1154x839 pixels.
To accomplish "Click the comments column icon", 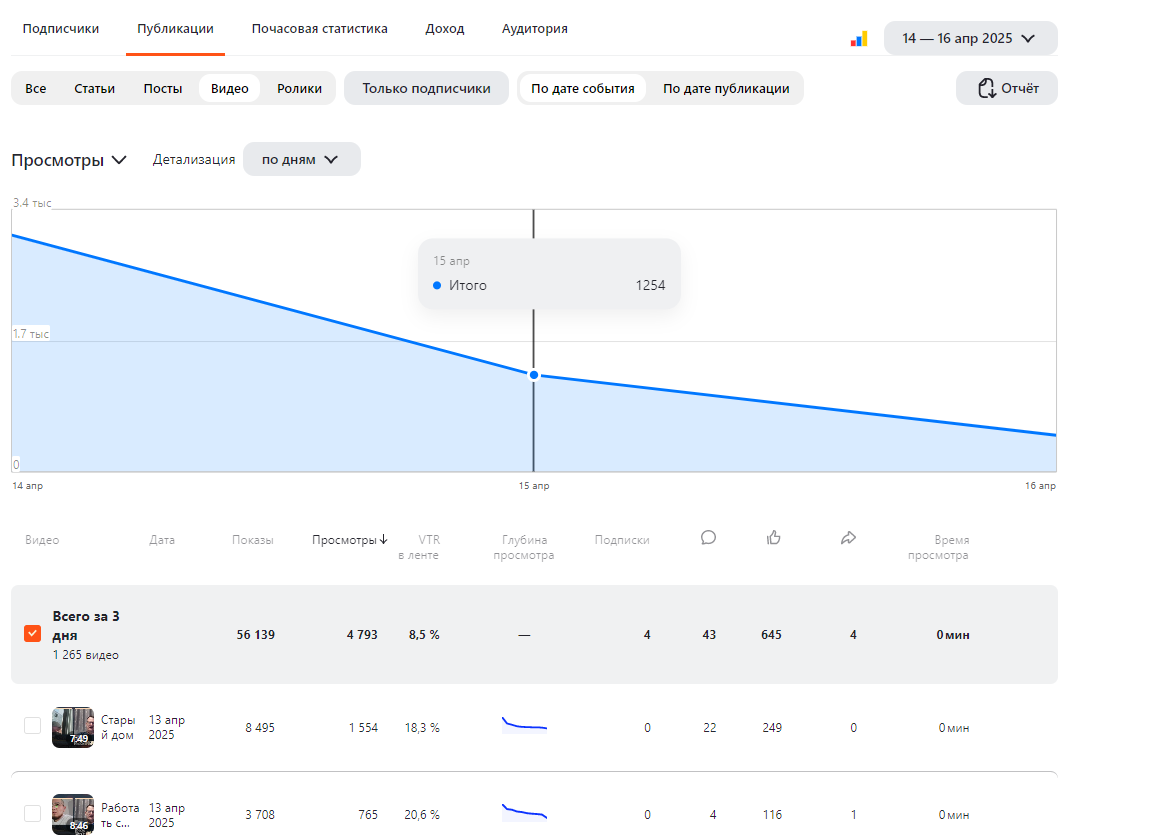I will (x=708, y=538).
